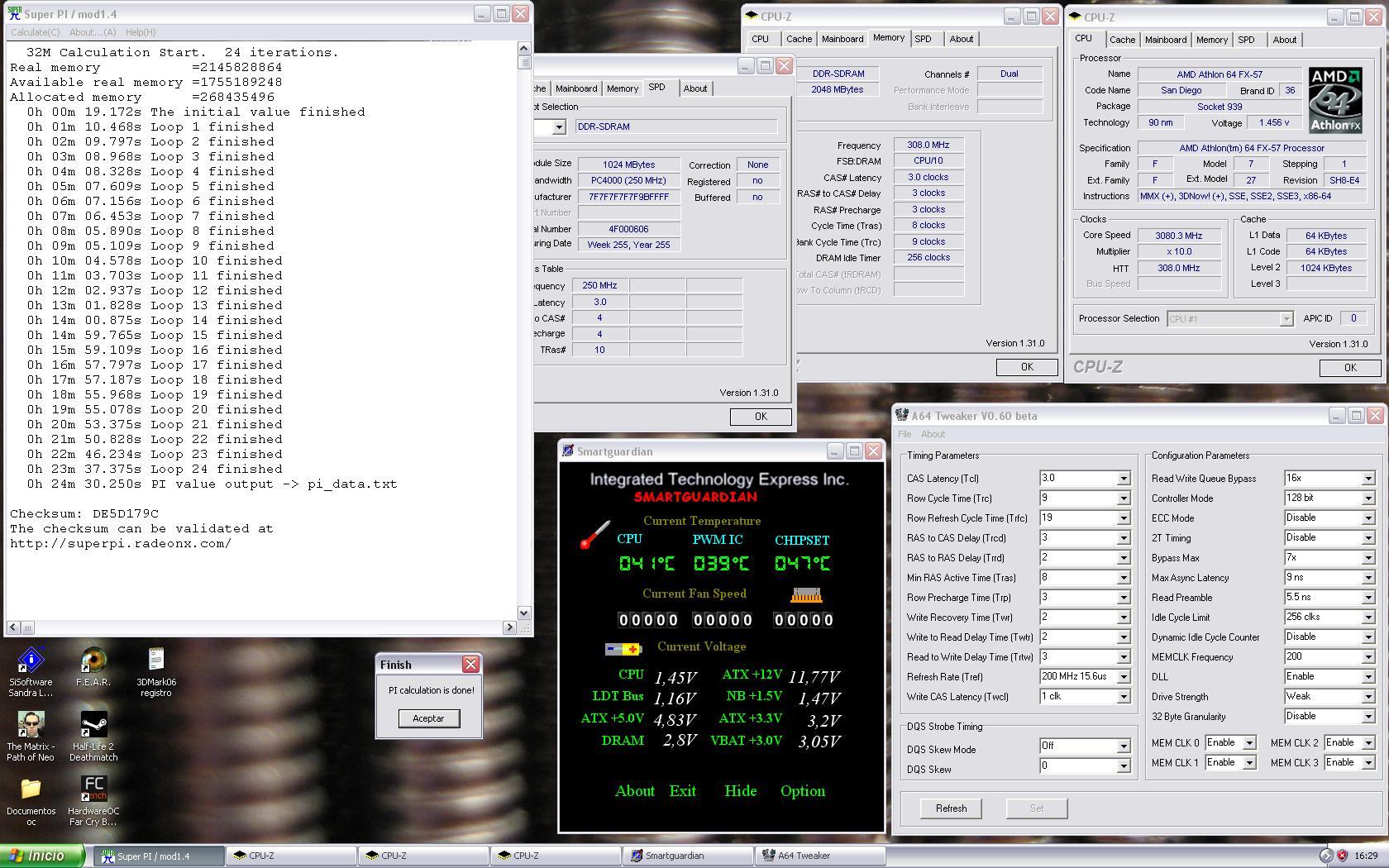
Task: Open The Matrix Path of Neo shortcut
Action: tap(31, 725)
